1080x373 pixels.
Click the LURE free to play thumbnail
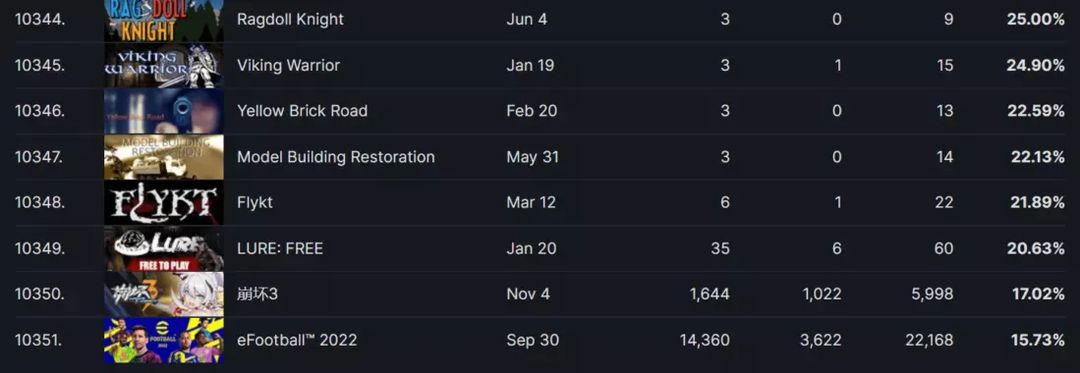tap(164, 248)
